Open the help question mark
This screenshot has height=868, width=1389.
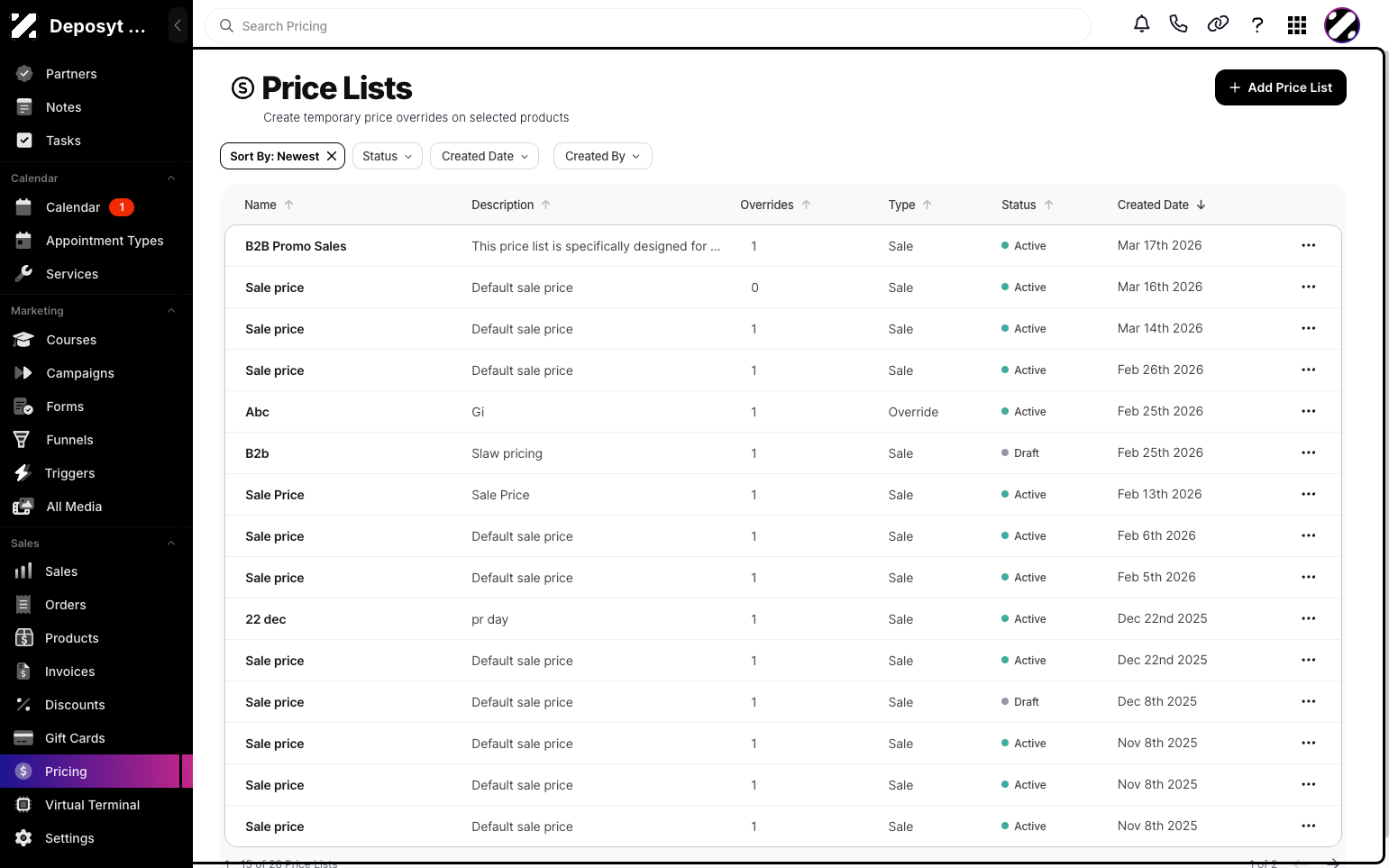pyautogui.click(x=1257, y=25)
